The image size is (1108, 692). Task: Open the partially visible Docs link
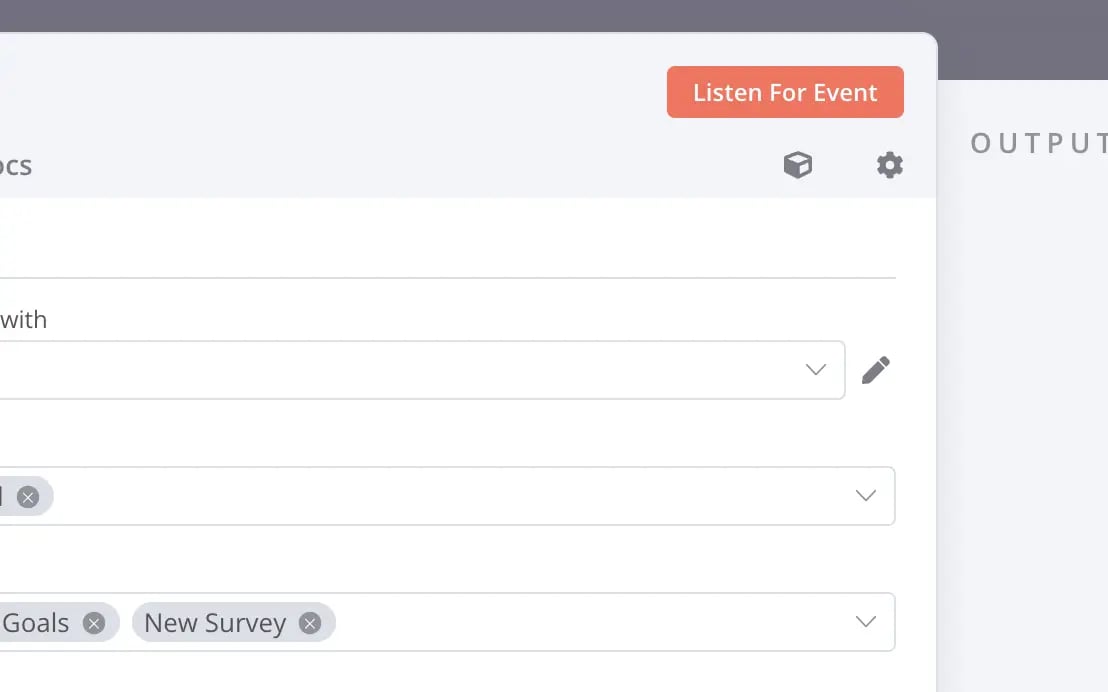[16, 165]
